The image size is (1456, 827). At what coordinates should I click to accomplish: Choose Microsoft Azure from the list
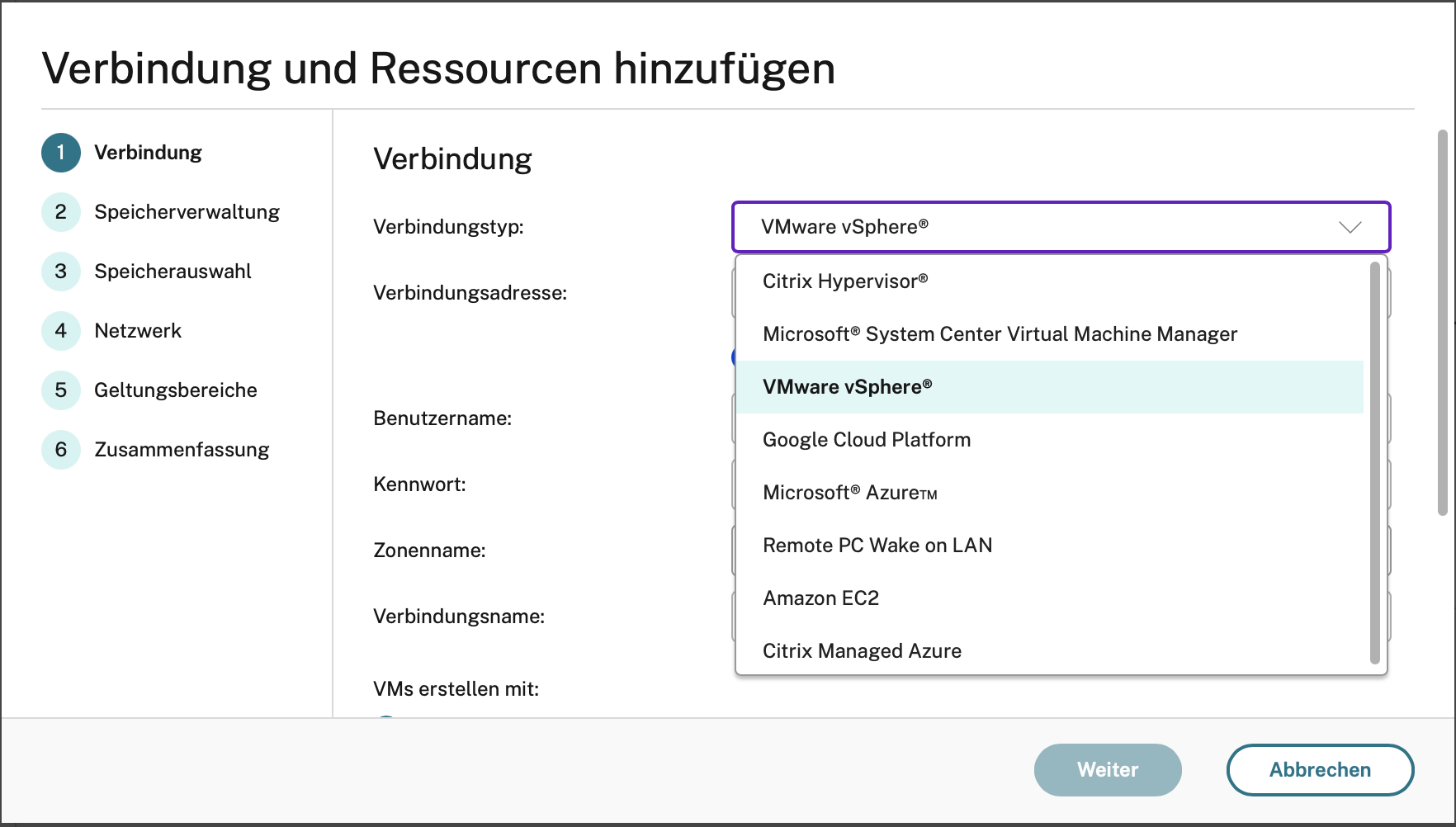pyautogui.click(x=1049, y=493)
